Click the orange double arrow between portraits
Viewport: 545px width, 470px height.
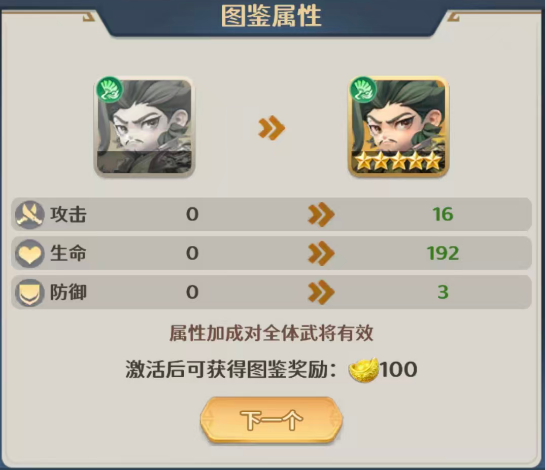click(272, 128)
